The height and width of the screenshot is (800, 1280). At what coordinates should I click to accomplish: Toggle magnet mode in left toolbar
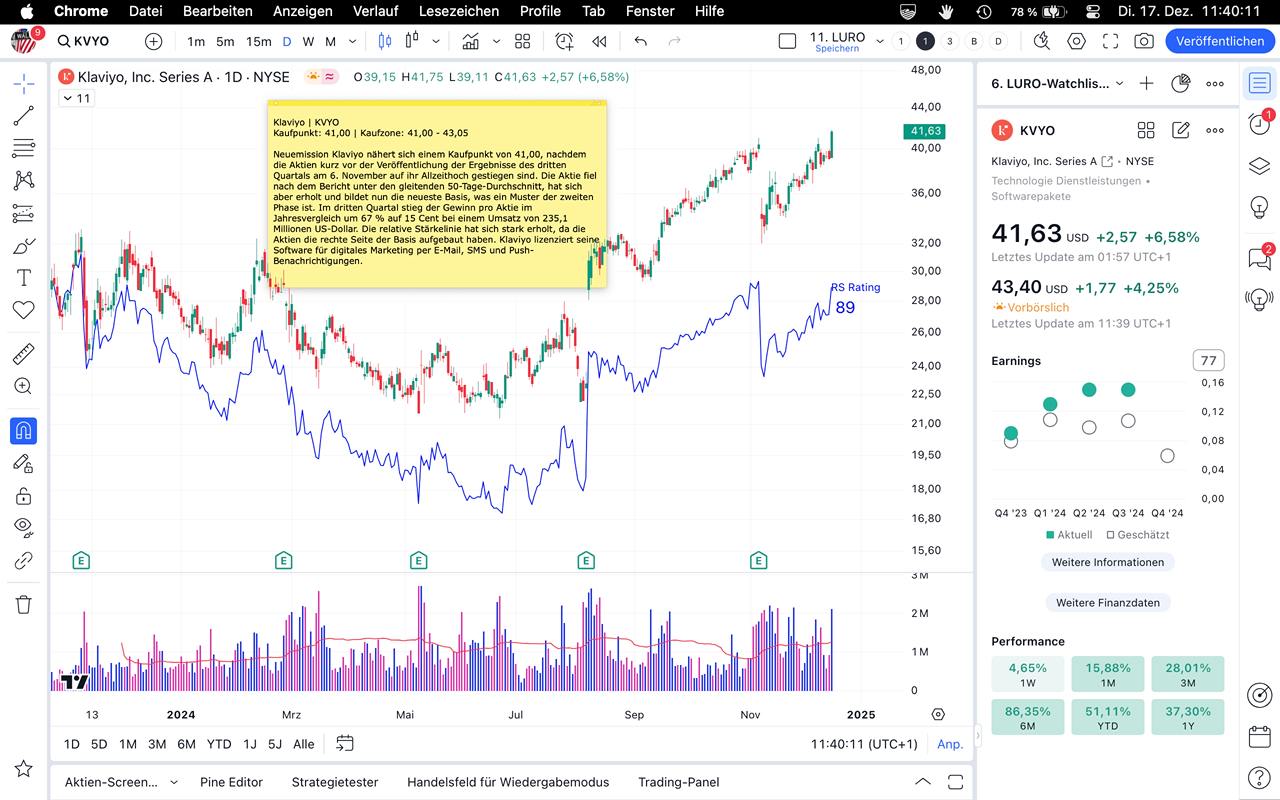pyautogui.click(x=23, y=431)
